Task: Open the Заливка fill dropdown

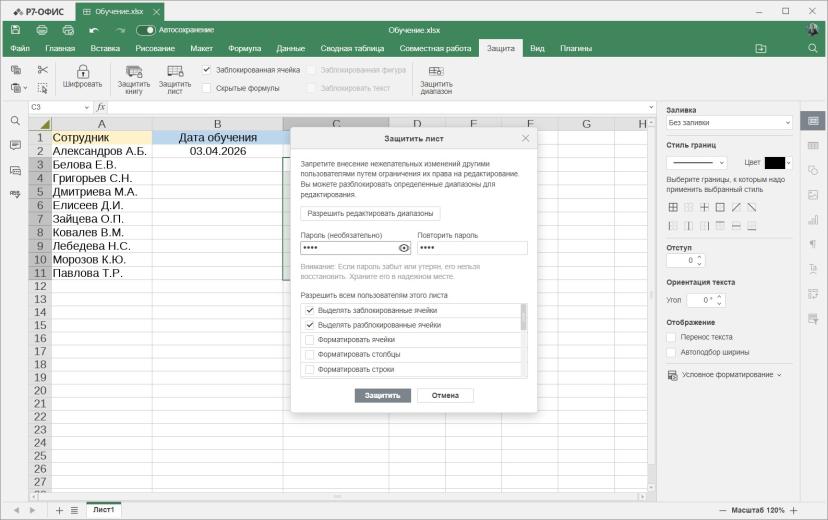Action: coord(729,122)
